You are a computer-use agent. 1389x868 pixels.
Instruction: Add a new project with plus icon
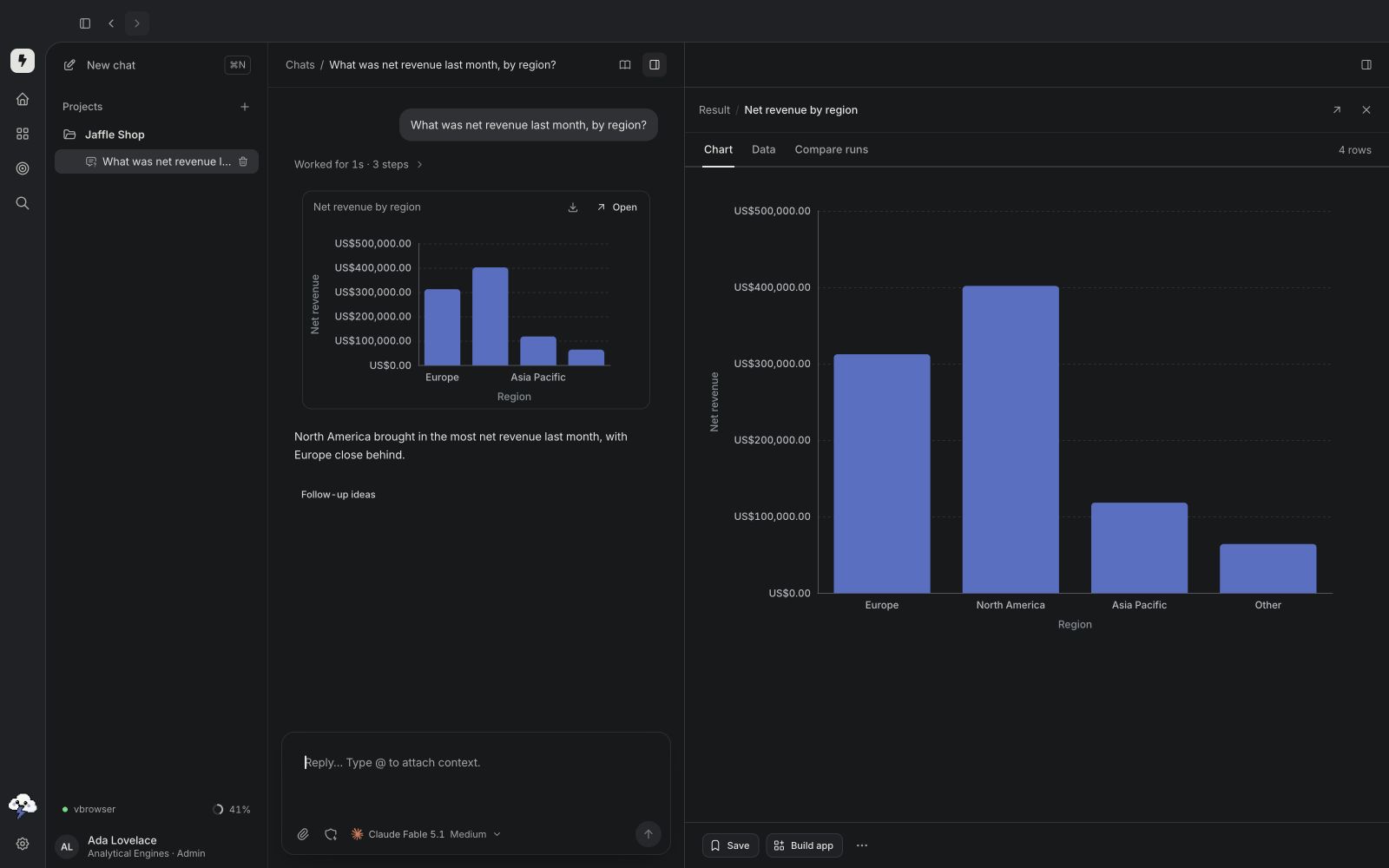point(245,107)
